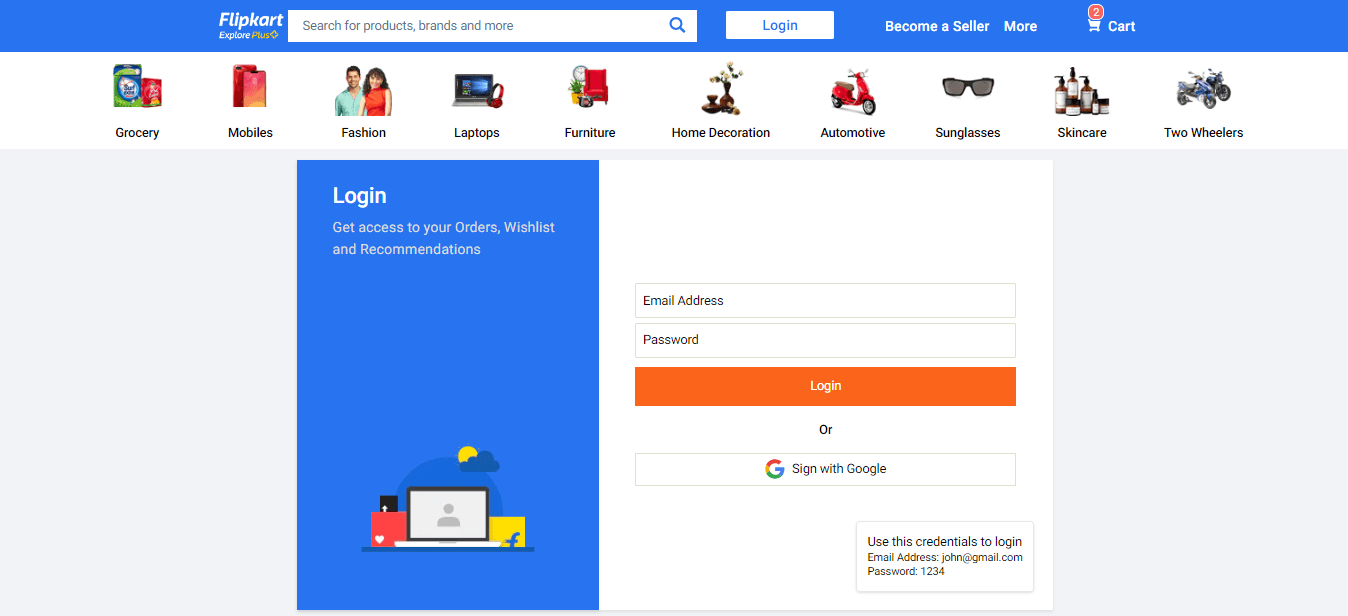Select the Home Decoration category image
1348x616 pixels.
[x=721, y=89]
